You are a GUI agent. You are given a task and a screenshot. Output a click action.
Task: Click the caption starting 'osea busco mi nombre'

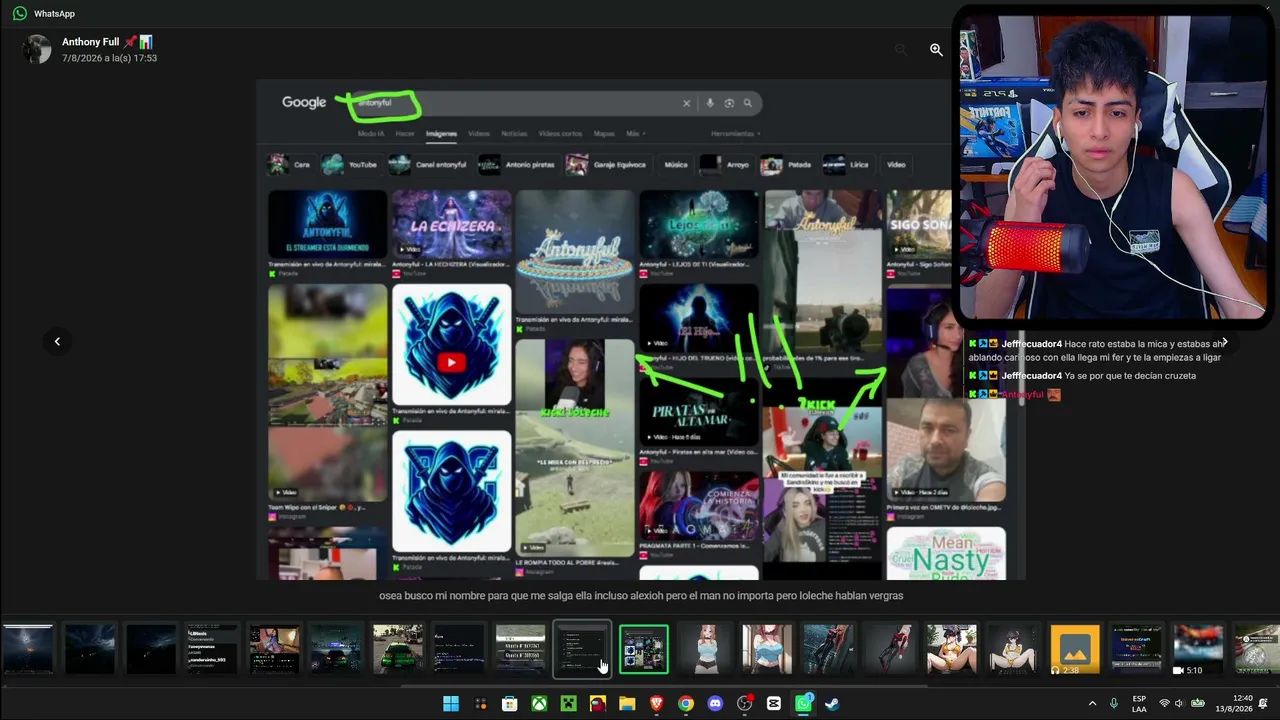click(641, 596)
